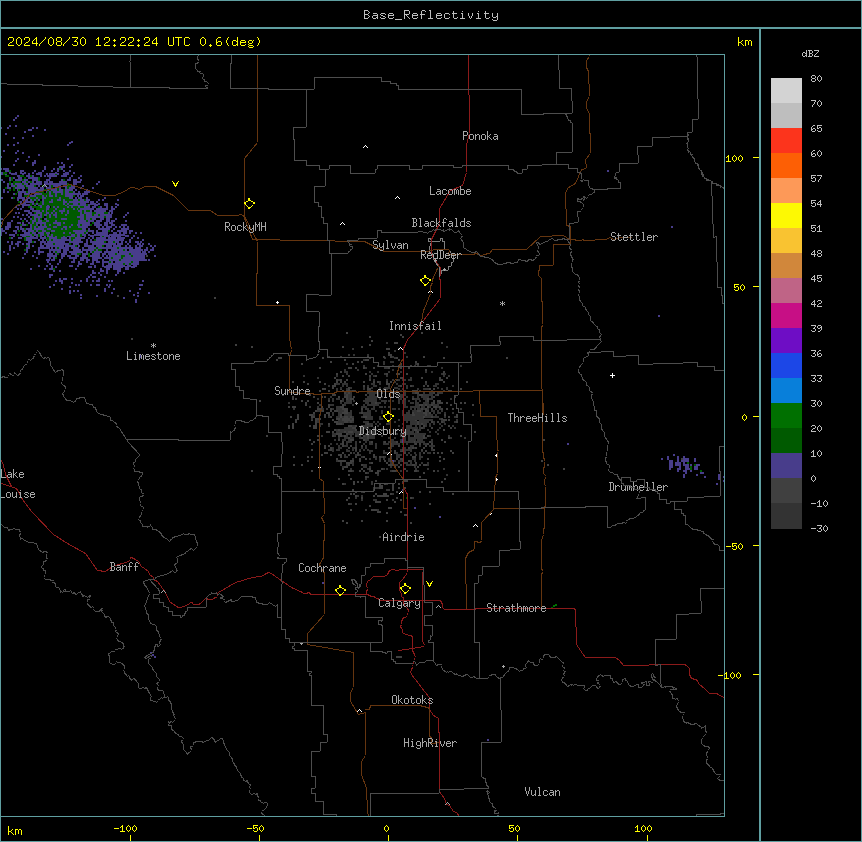Click the bright green 30-20 dBZ legend swatch
This screenshot has width=862, height=842.
coord(786,416)
